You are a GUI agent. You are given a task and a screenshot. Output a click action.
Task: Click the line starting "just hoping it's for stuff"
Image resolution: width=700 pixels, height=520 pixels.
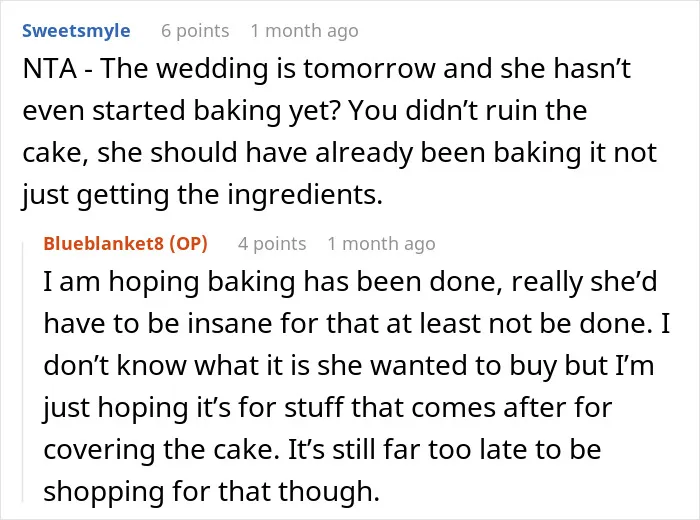point(328,408)
